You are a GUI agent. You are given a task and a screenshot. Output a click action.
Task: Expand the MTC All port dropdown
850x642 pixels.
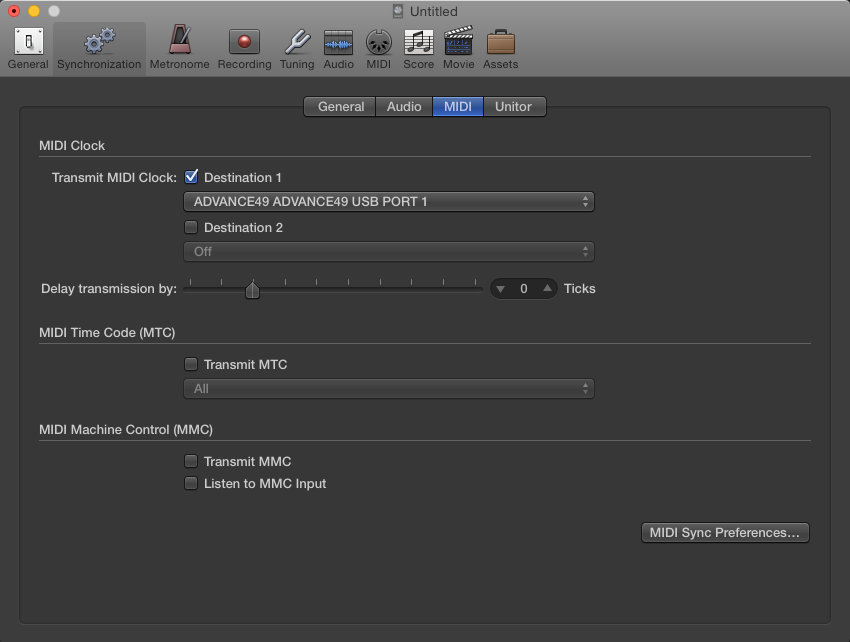389,388
